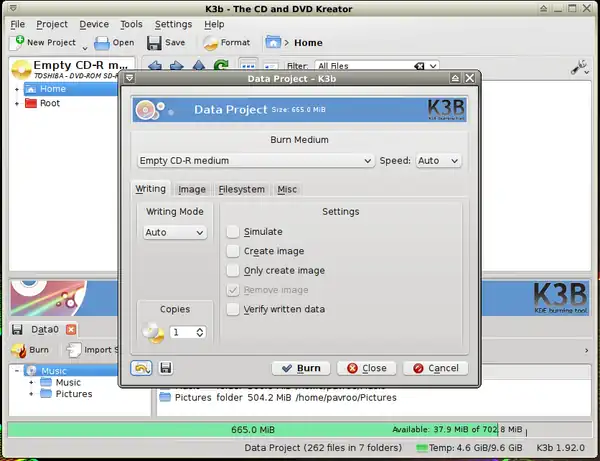Click the Save floppy icon in toolbar
The image size is (600, 461).
click(154, 43)
